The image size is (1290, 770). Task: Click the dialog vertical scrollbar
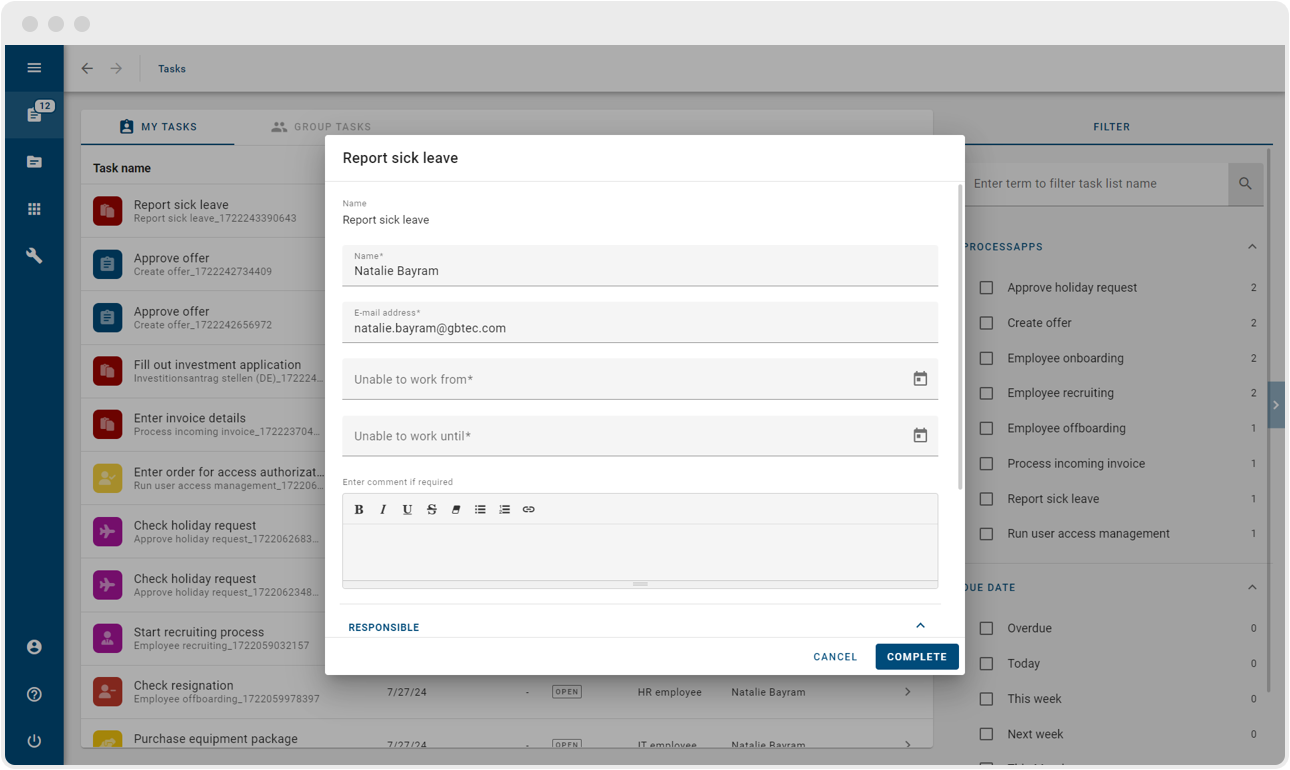tap(960, 335)
